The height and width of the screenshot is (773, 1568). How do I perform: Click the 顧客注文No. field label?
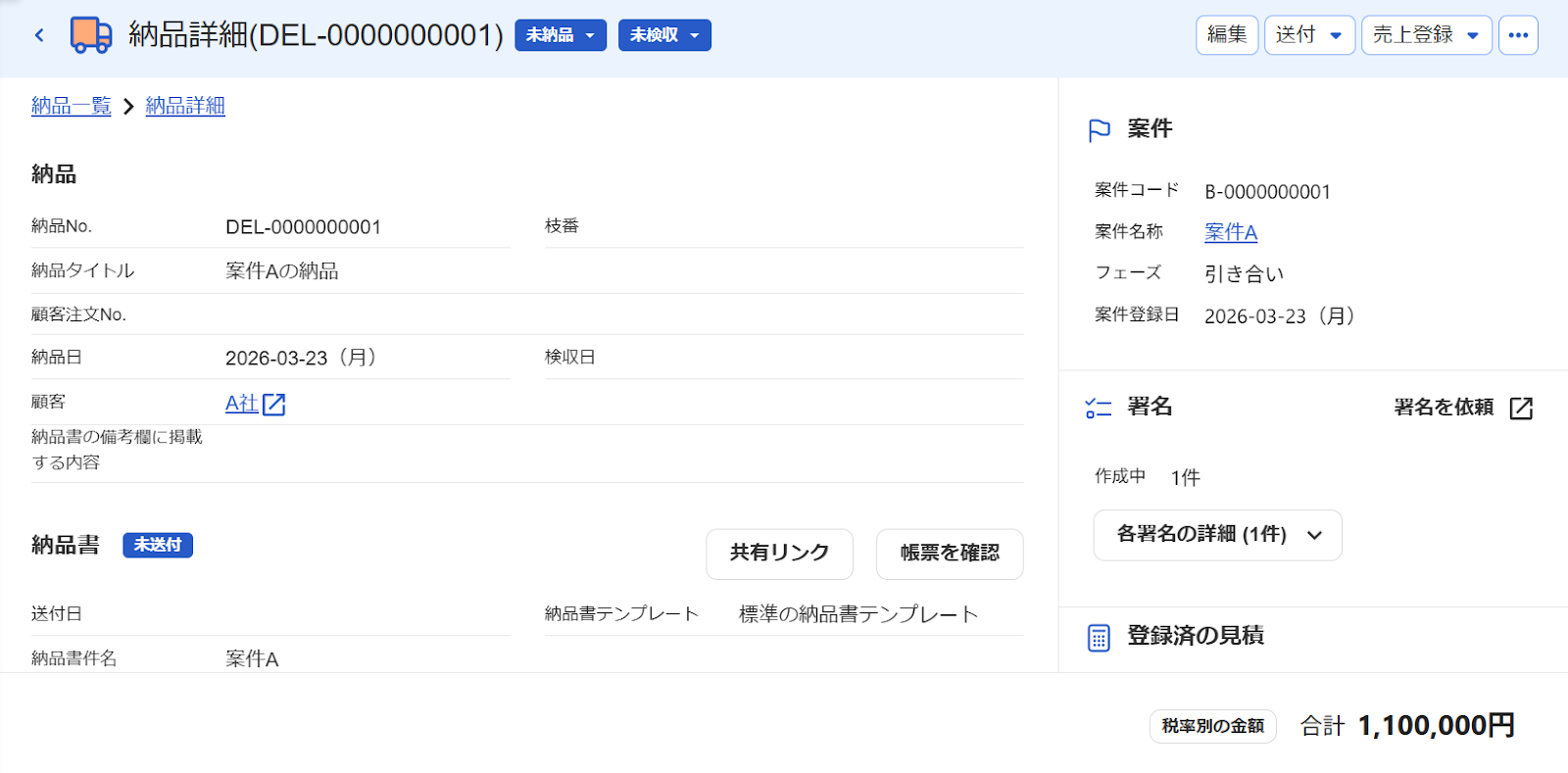click(x=78, y=314)
